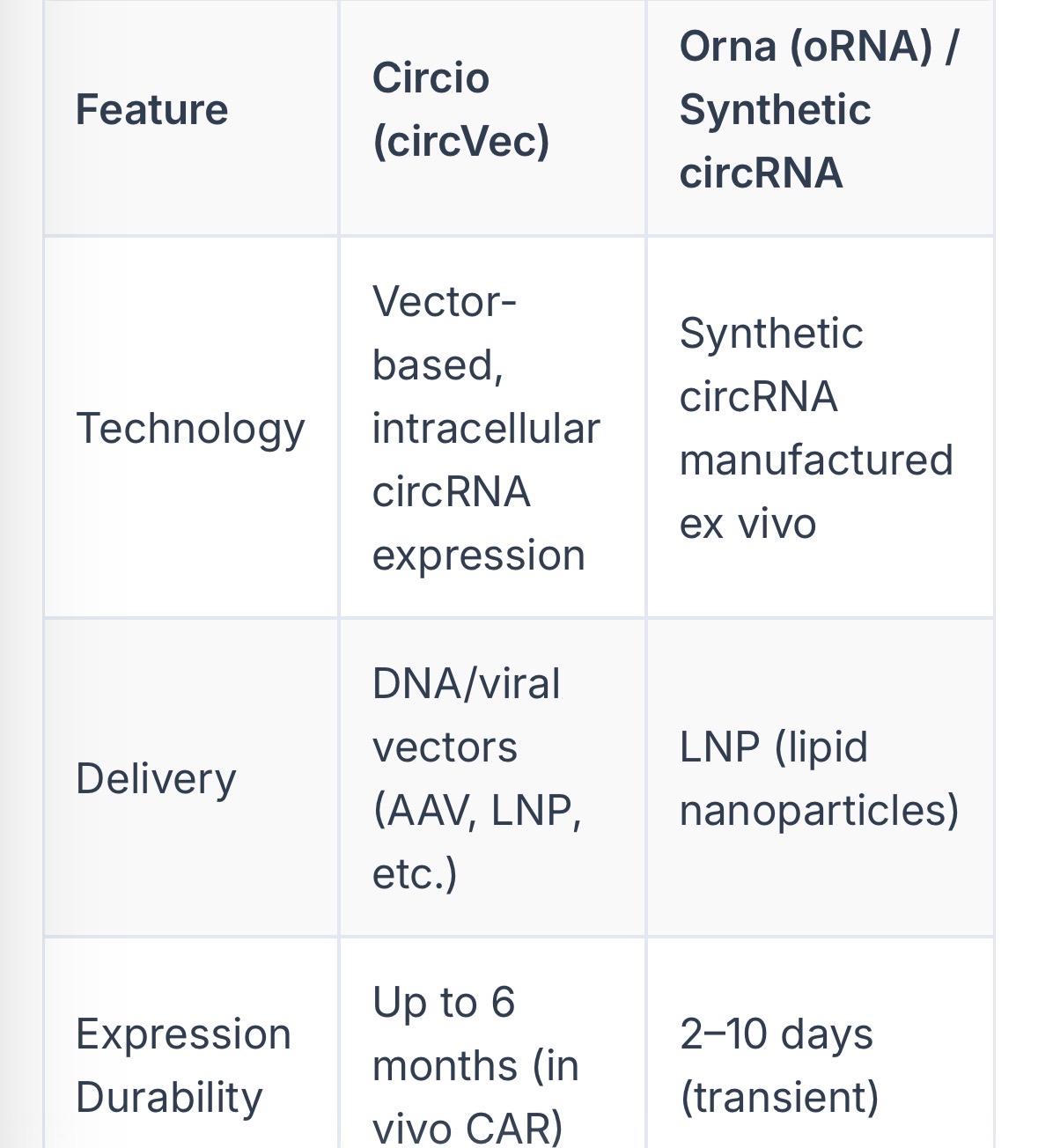Viewport: 1038px width, 1148px height.
Task: Select the LNP (lipid nanoparticles) cell
Action: point(819,779)
